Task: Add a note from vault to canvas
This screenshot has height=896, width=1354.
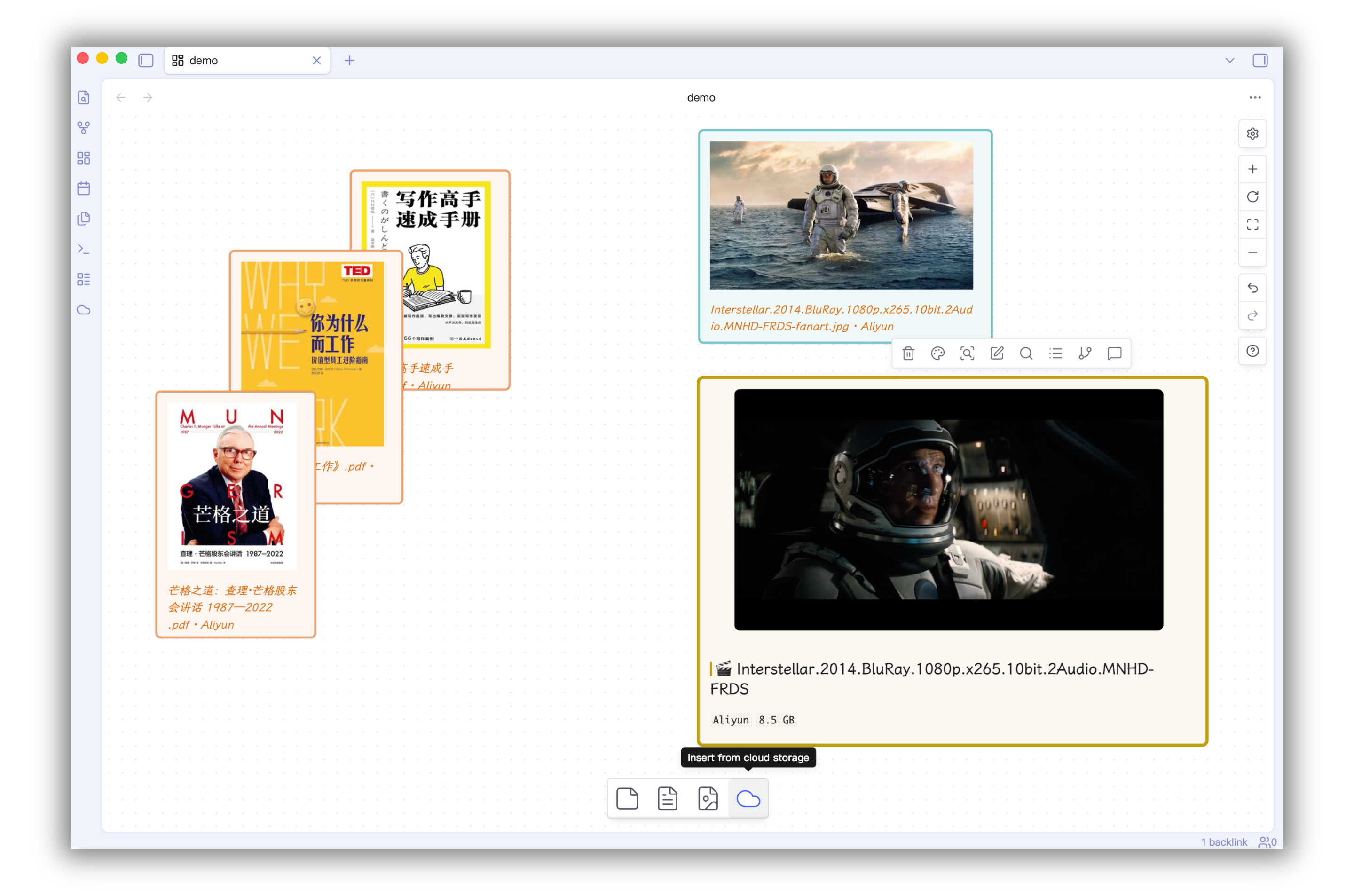Action: click(x=668, y=799)
